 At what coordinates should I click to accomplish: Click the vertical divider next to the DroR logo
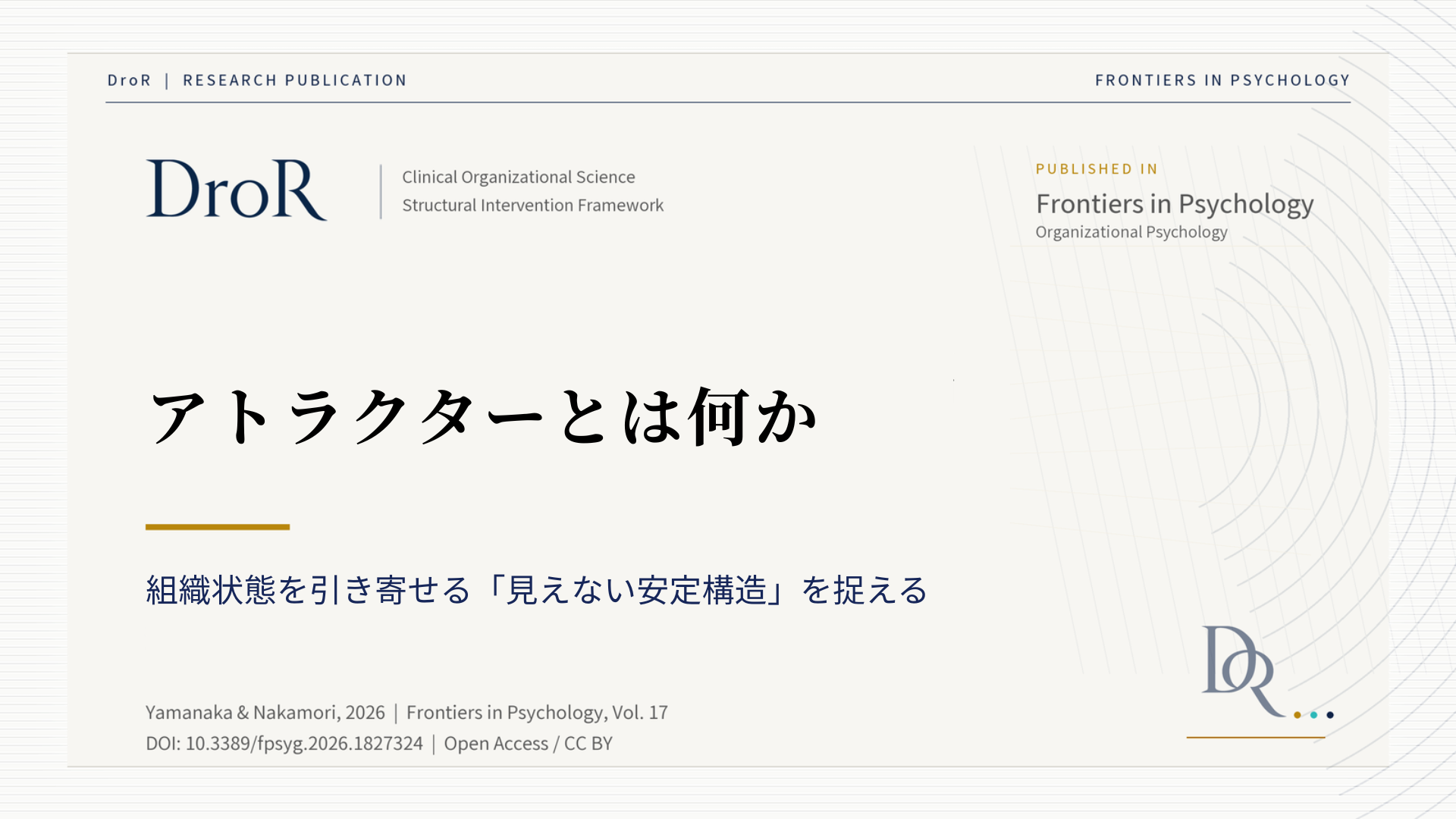point(381,192)
